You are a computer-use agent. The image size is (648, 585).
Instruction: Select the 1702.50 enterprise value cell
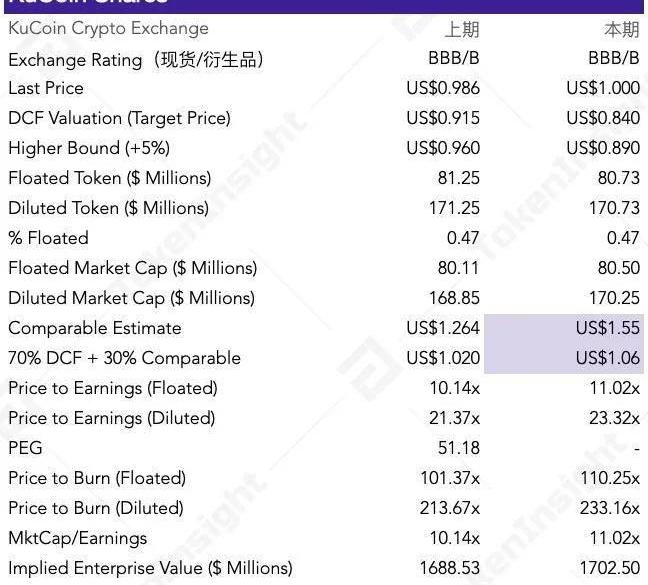click(609, 568)
